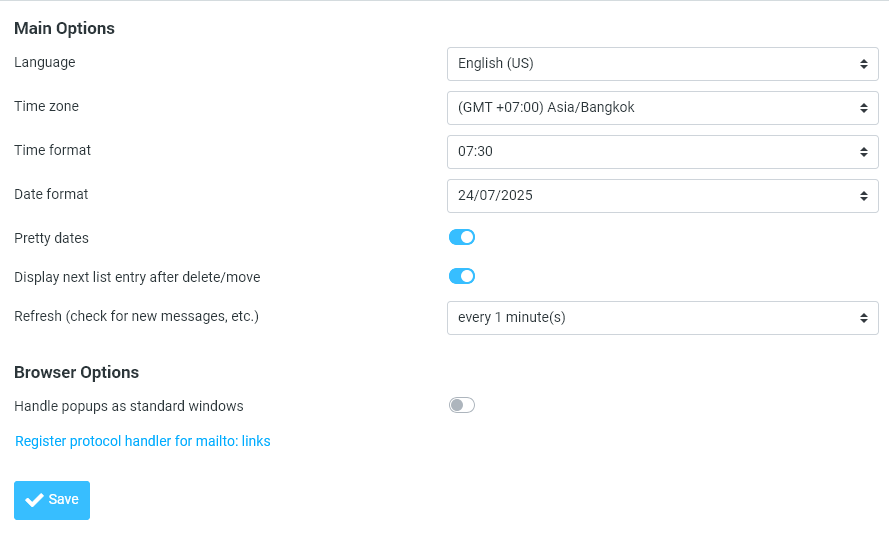Screen dimensions: 889x537
Task: Click the up-down arrows on Time format selector
Action: coord(863,152)
